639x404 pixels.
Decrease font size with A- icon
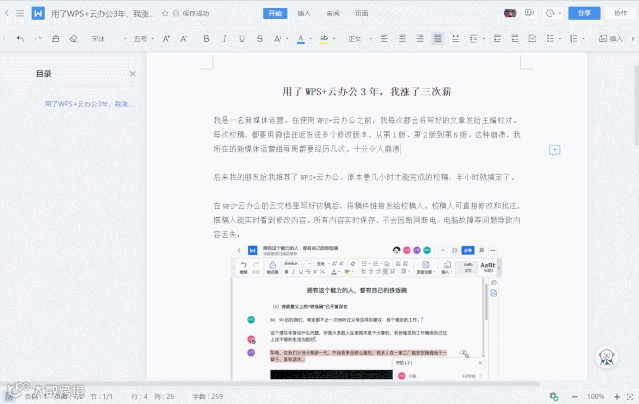[x=184, y=39]
